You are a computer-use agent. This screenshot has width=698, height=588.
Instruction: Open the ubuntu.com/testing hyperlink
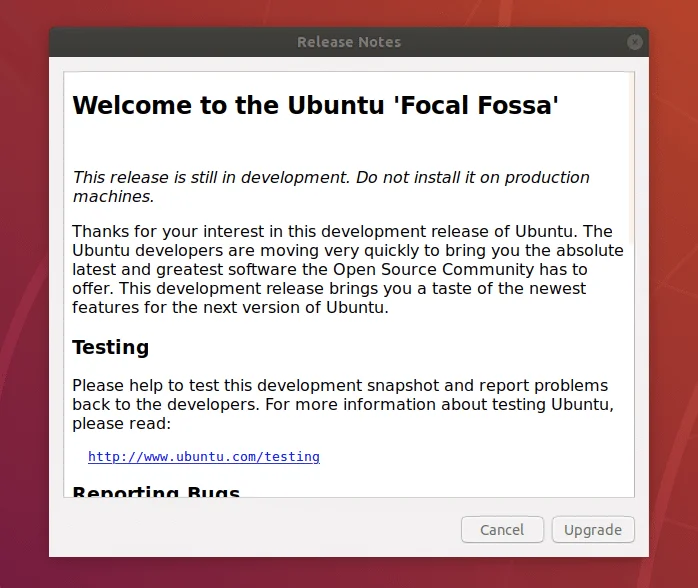[x=204, y=457]
